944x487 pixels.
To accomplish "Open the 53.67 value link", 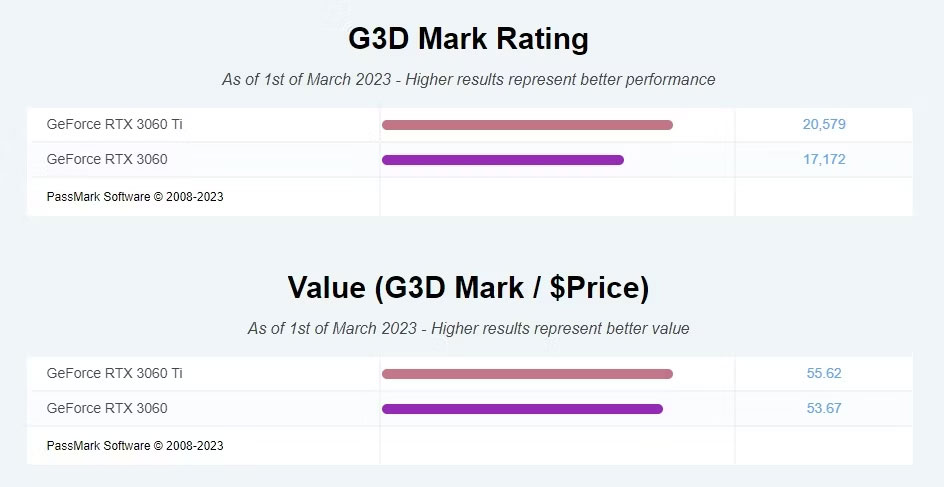I will (x=824, y=408).
